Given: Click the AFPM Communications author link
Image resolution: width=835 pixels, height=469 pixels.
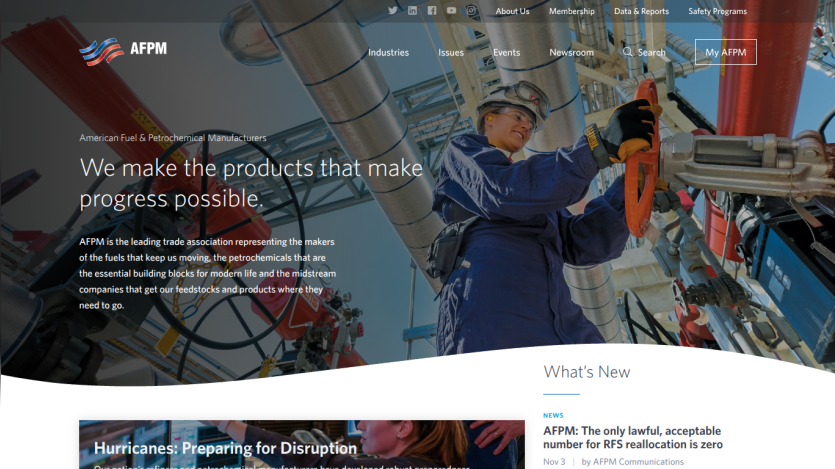Looking at the screenshot, I should [638, 462].
